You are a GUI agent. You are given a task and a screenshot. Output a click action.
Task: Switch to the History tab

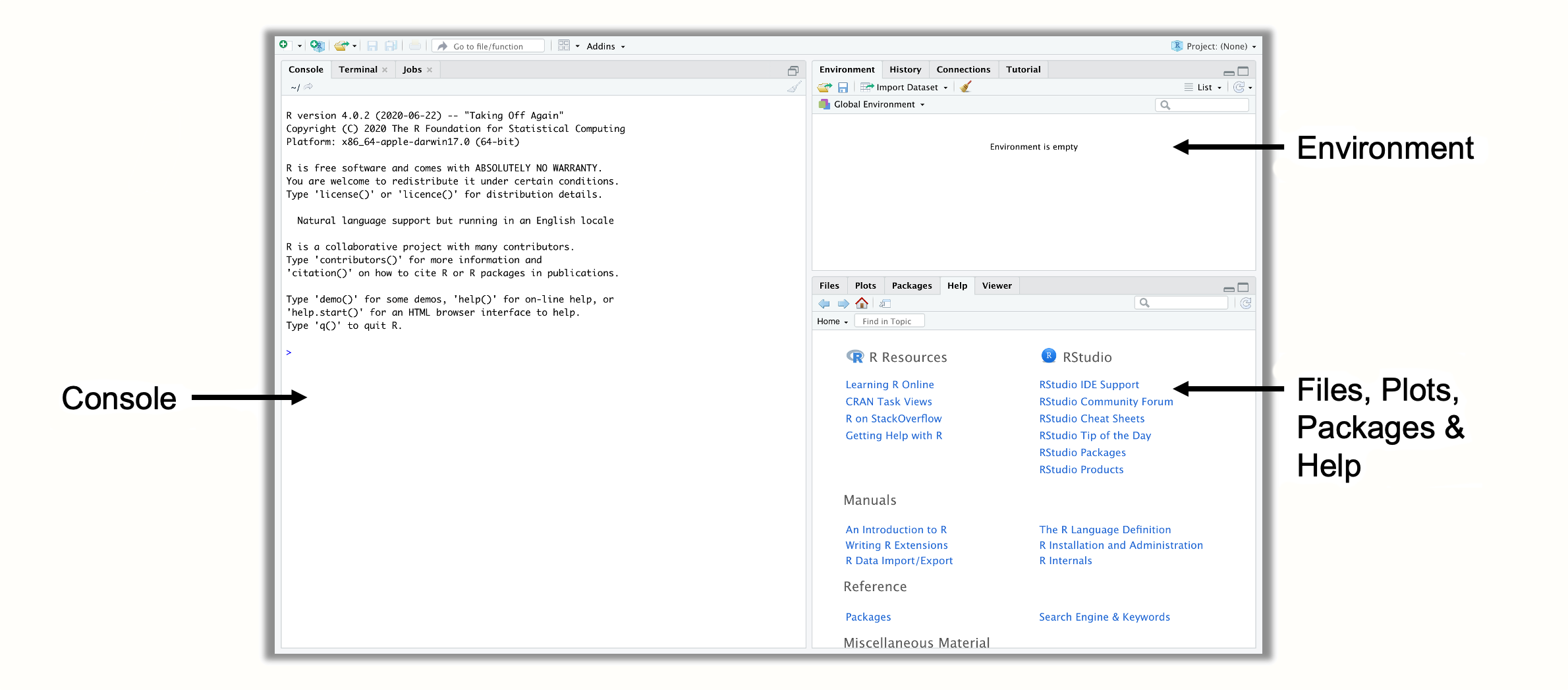pos(905,69)
